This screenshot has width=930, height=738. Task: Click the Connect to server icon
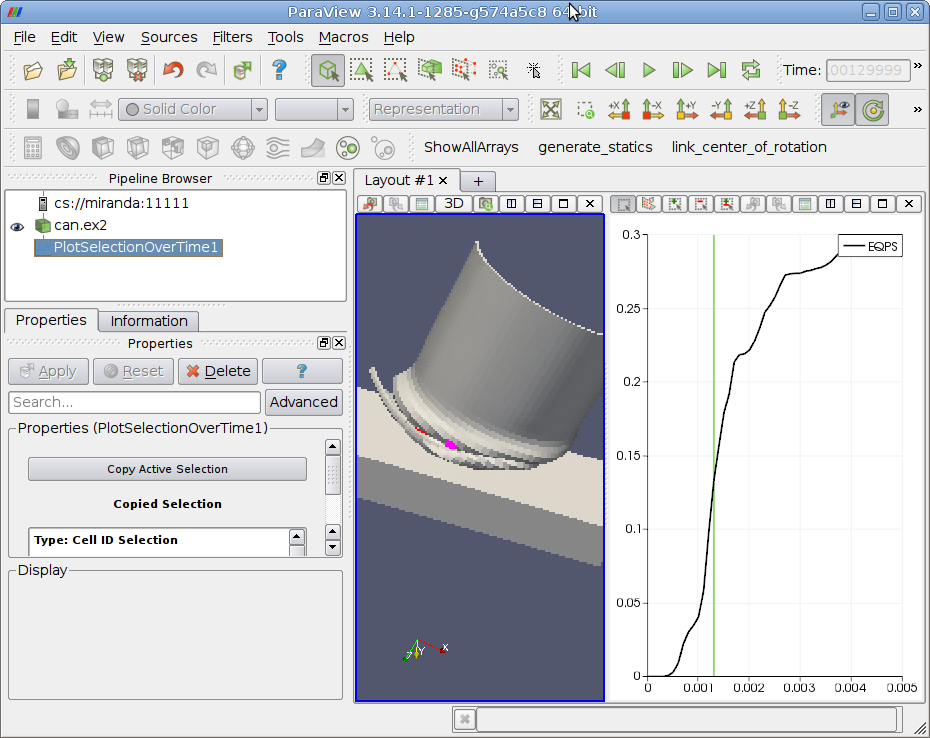click(103, 70)
